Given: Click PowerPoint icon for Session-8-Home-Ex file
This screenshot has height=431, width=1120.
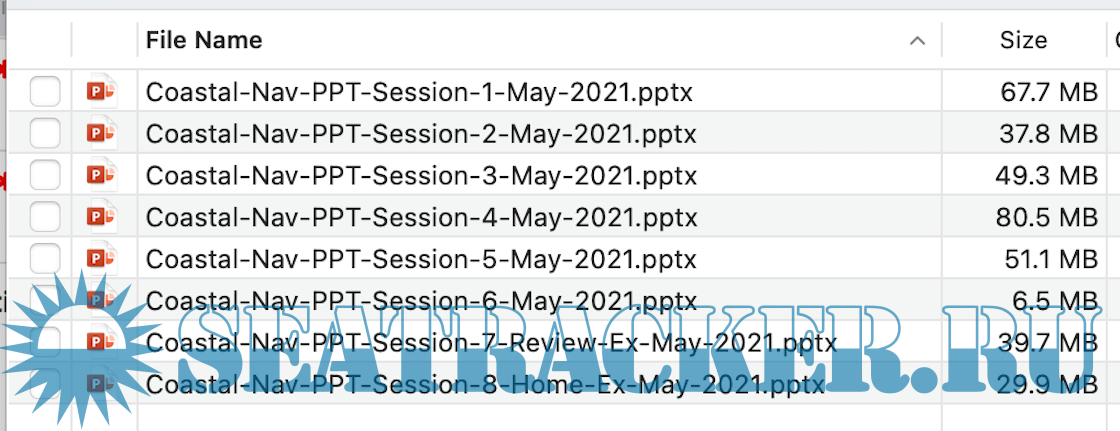Looking at the screenshot, I should pos(101,384).
